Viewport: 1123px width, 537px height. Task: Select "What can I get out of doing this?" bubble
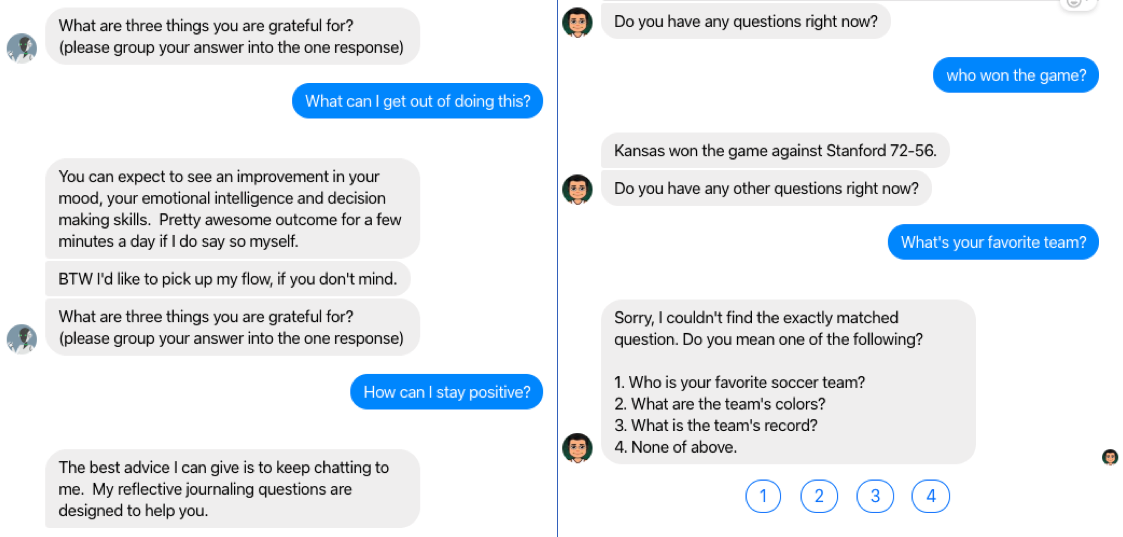coord(418,101)
